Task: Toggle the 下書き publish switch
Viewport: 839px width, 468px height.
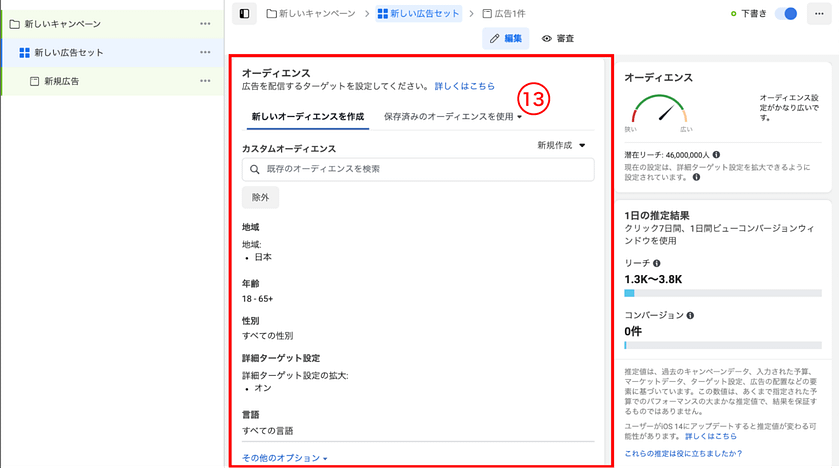Action: pos(788,14)
